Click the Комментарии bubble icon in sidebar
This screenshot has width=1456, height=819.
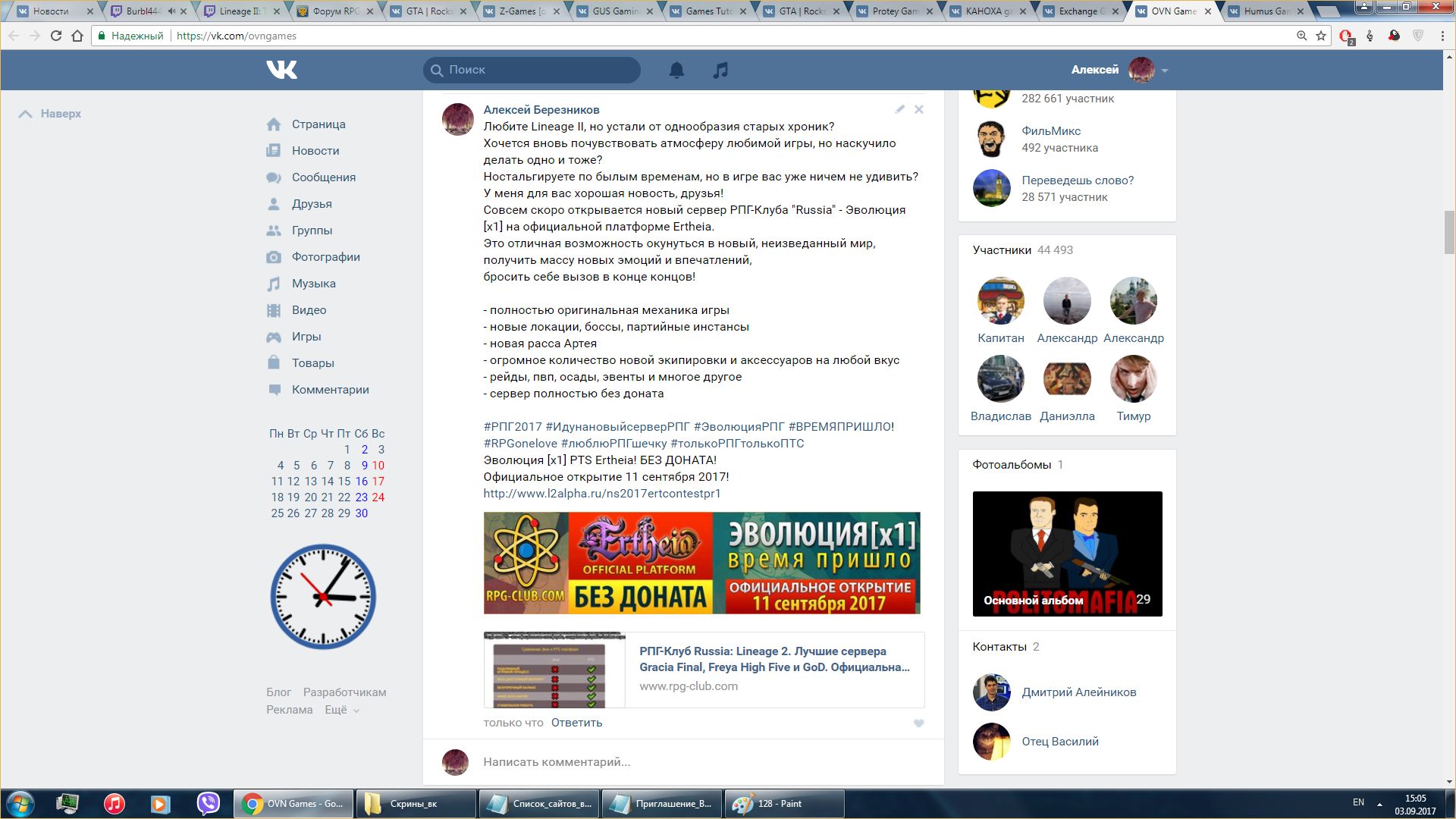274,390
